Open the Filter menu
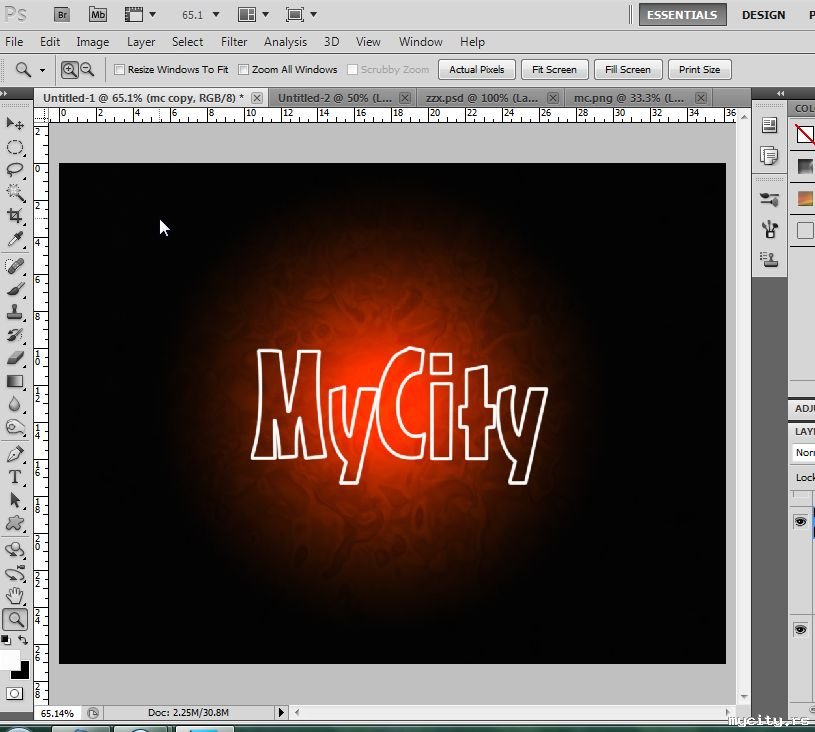 click(234, 42)
